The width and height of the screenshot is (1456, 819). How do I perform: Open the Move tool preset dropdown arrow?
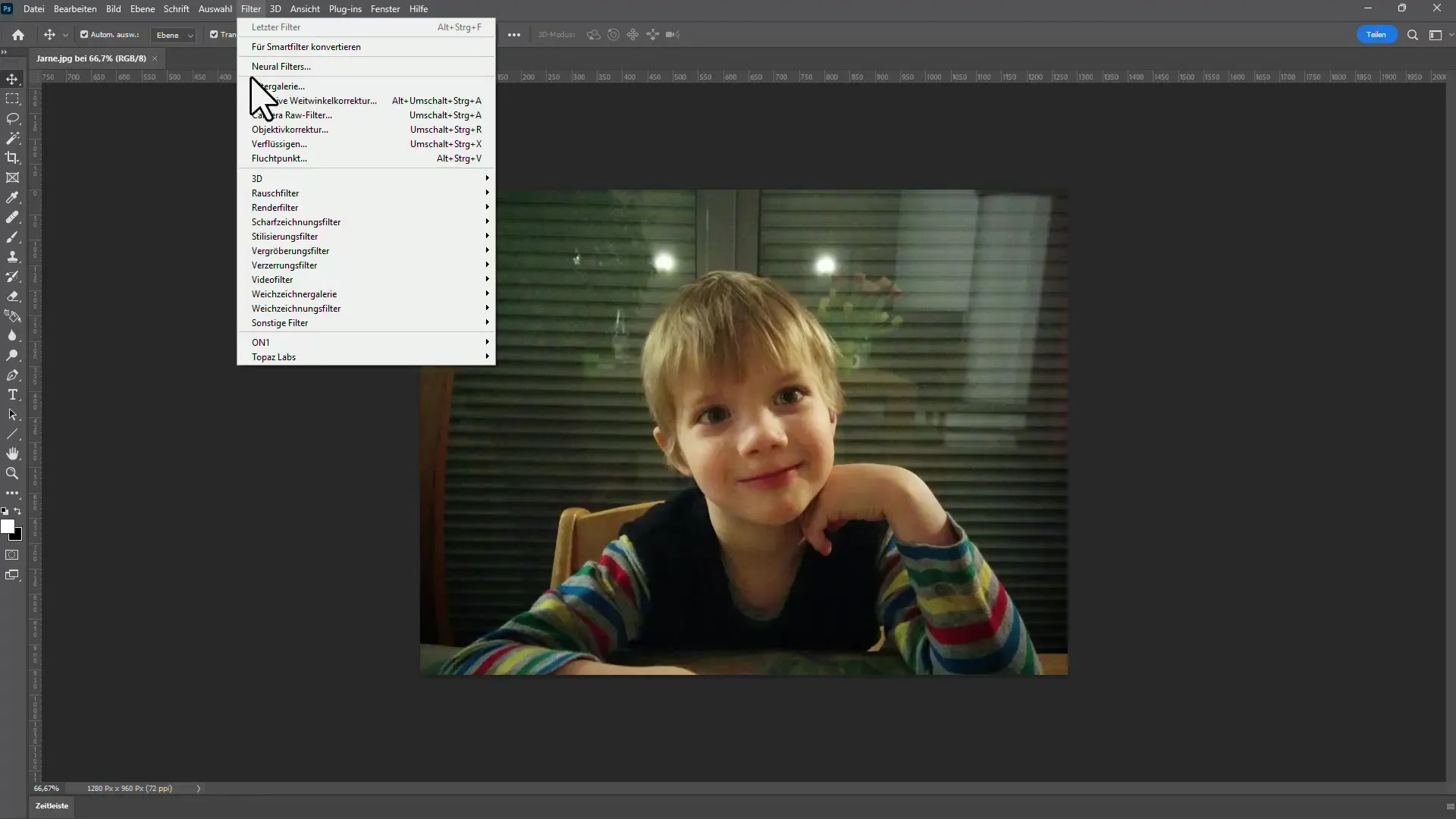point(65,35)
